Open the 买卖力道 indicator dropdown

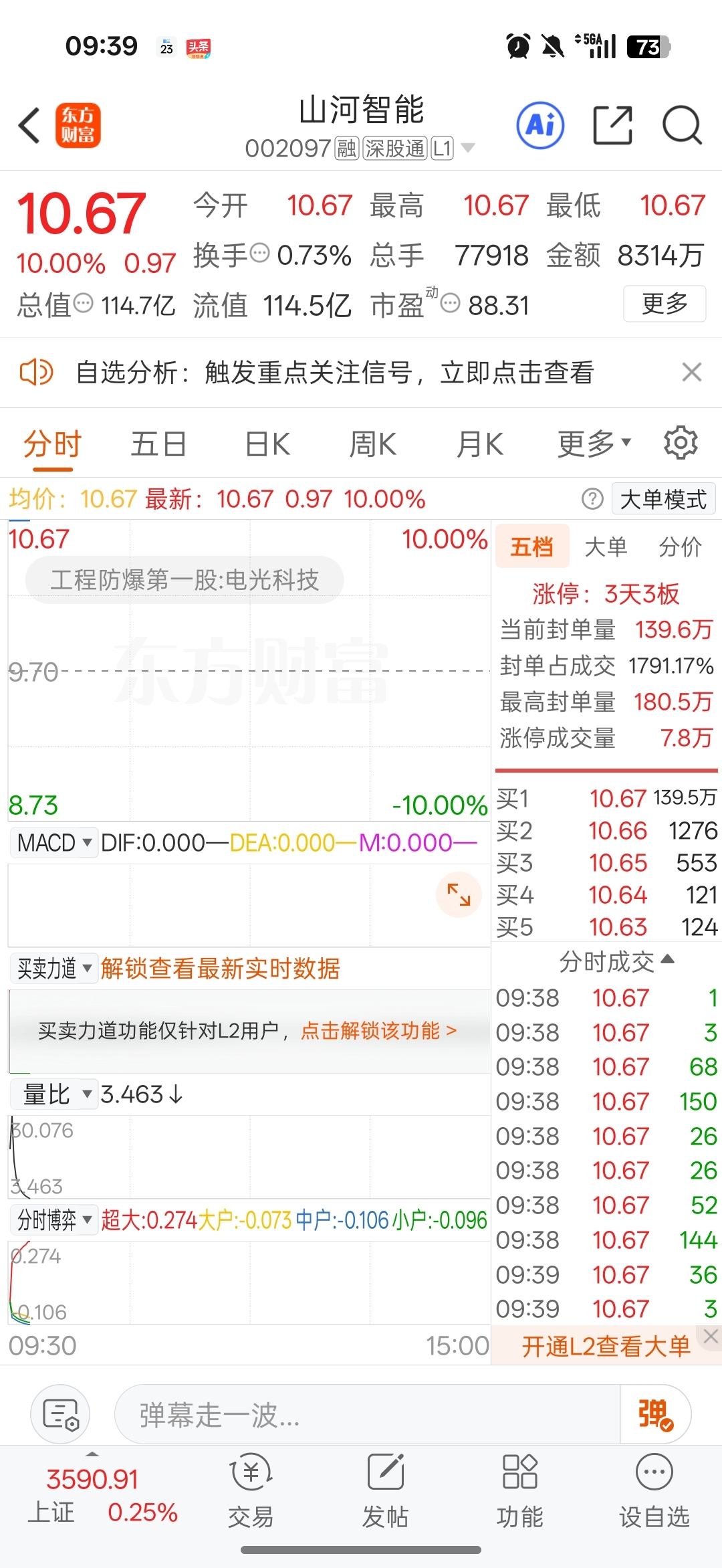coord(54,968)
